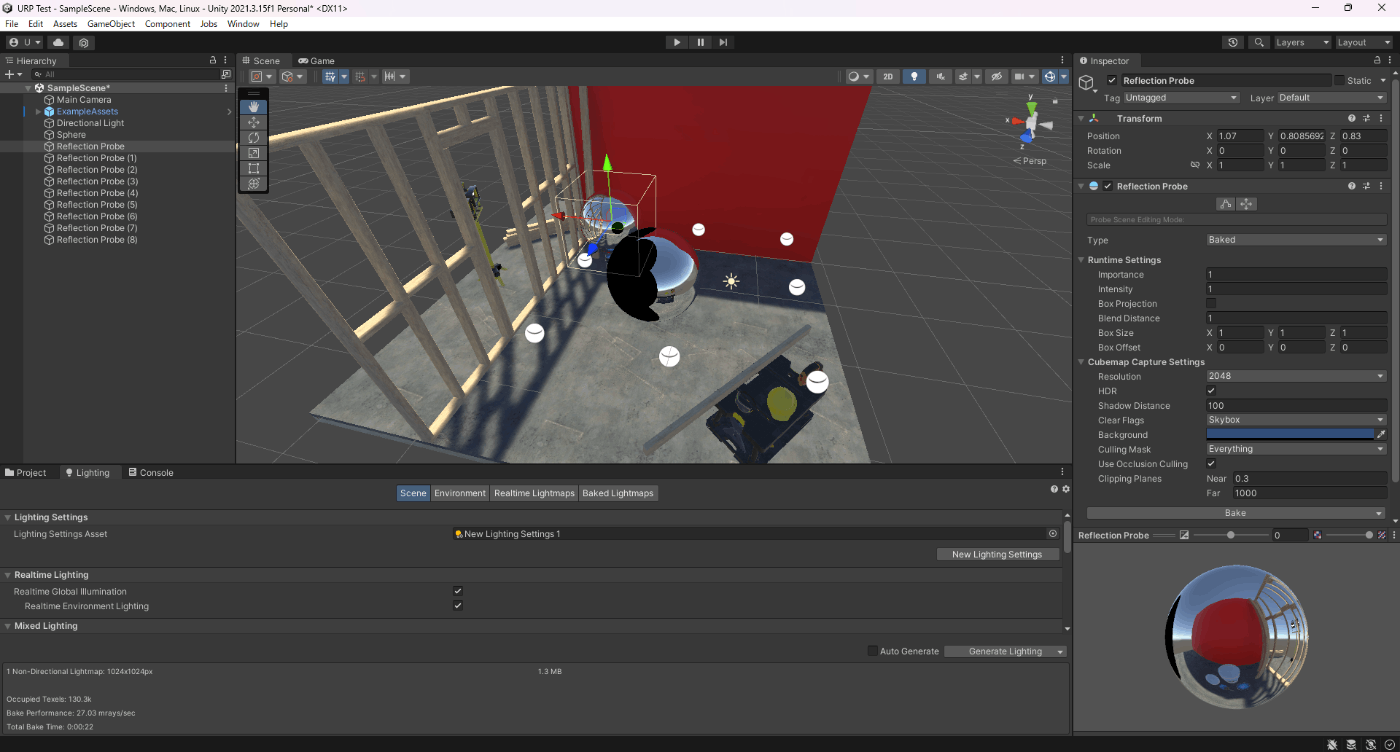This screenshot has width=1400, height=752.
Task: Open the Layout dropdown in toolbar
Action: (1364, 42)
